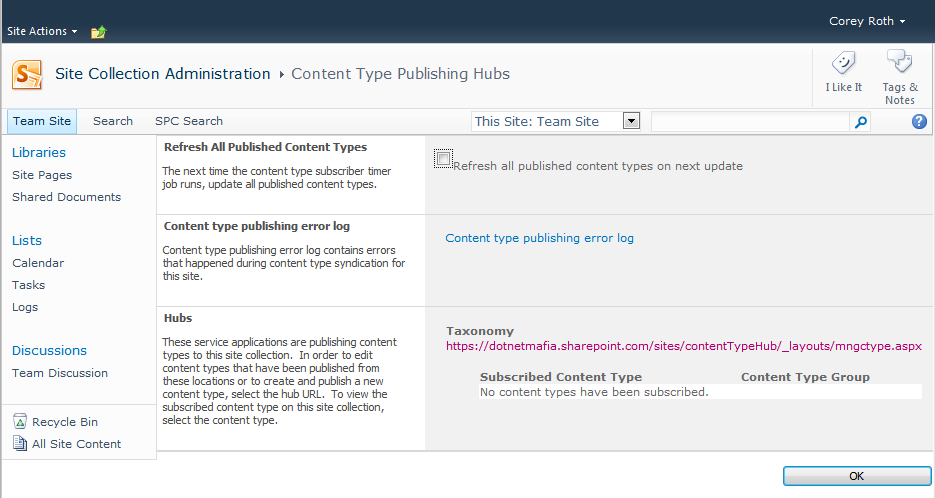Screen dimensions: 935x498
Task: Click the Recycle Bin icon
Action: 20,421
